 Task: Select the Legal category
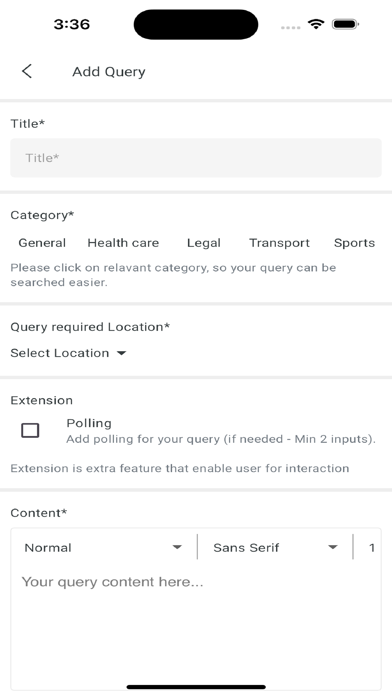pyautogui.click(x=204, y=243)
